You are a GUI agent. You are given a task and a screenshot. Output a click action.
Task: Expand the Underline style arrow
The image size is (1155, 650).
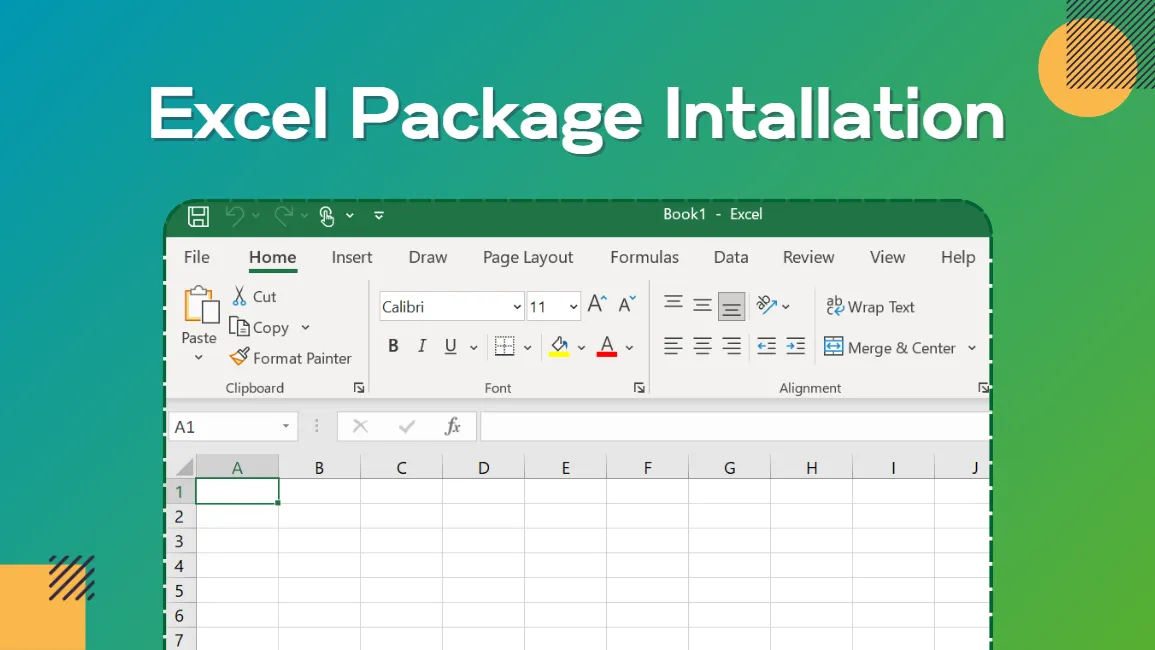coord(474,347)
